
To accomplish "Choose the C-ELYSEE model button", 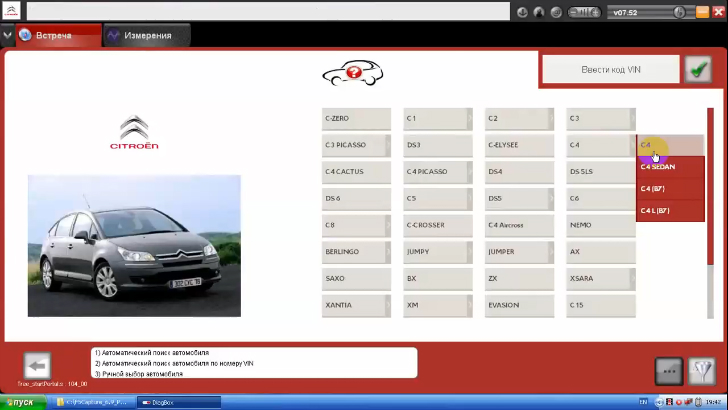I will (519, 145).
